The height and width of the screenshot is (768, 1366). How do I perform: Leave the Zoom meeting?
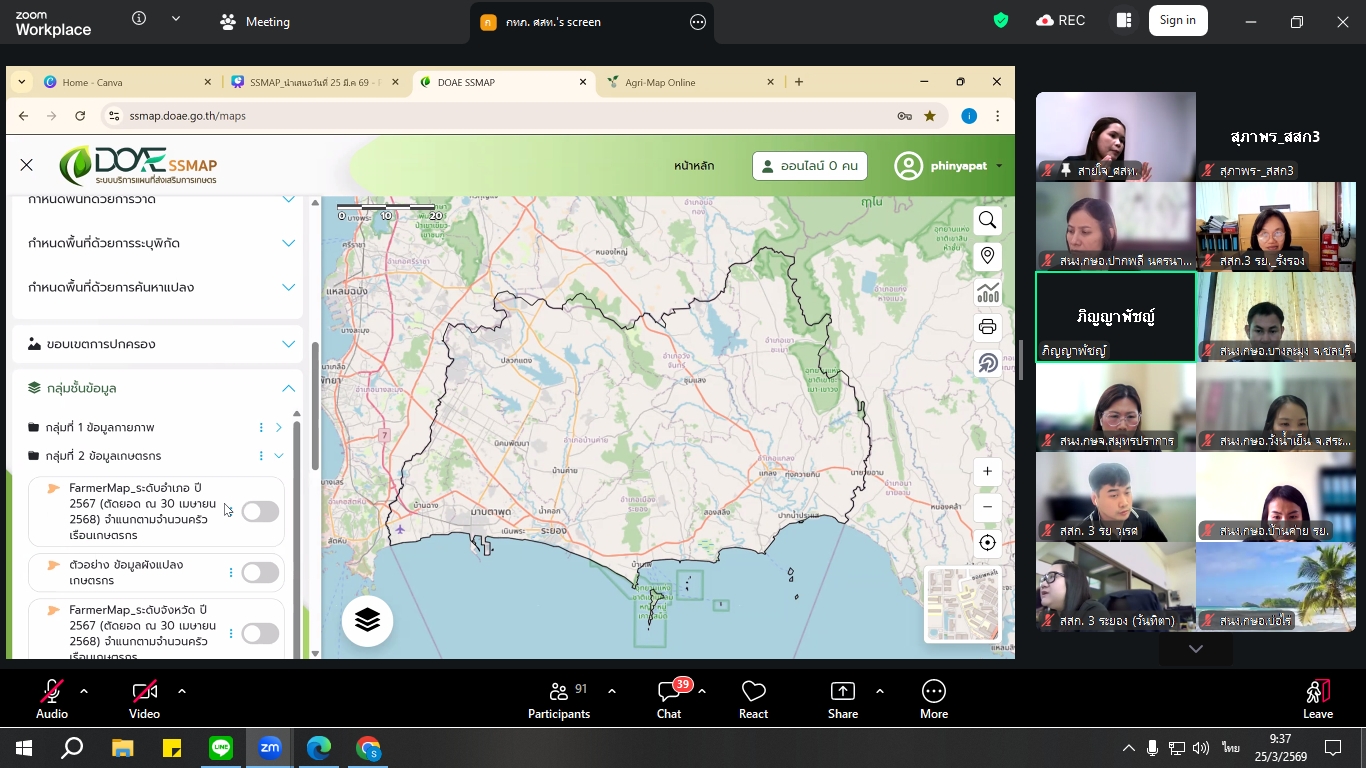click(x=1318, y=698)
